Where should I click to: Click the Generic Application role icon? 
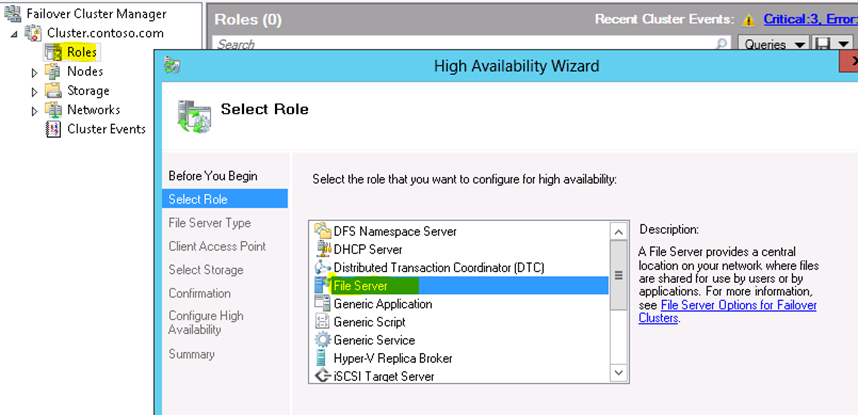(x=323, y=303)
